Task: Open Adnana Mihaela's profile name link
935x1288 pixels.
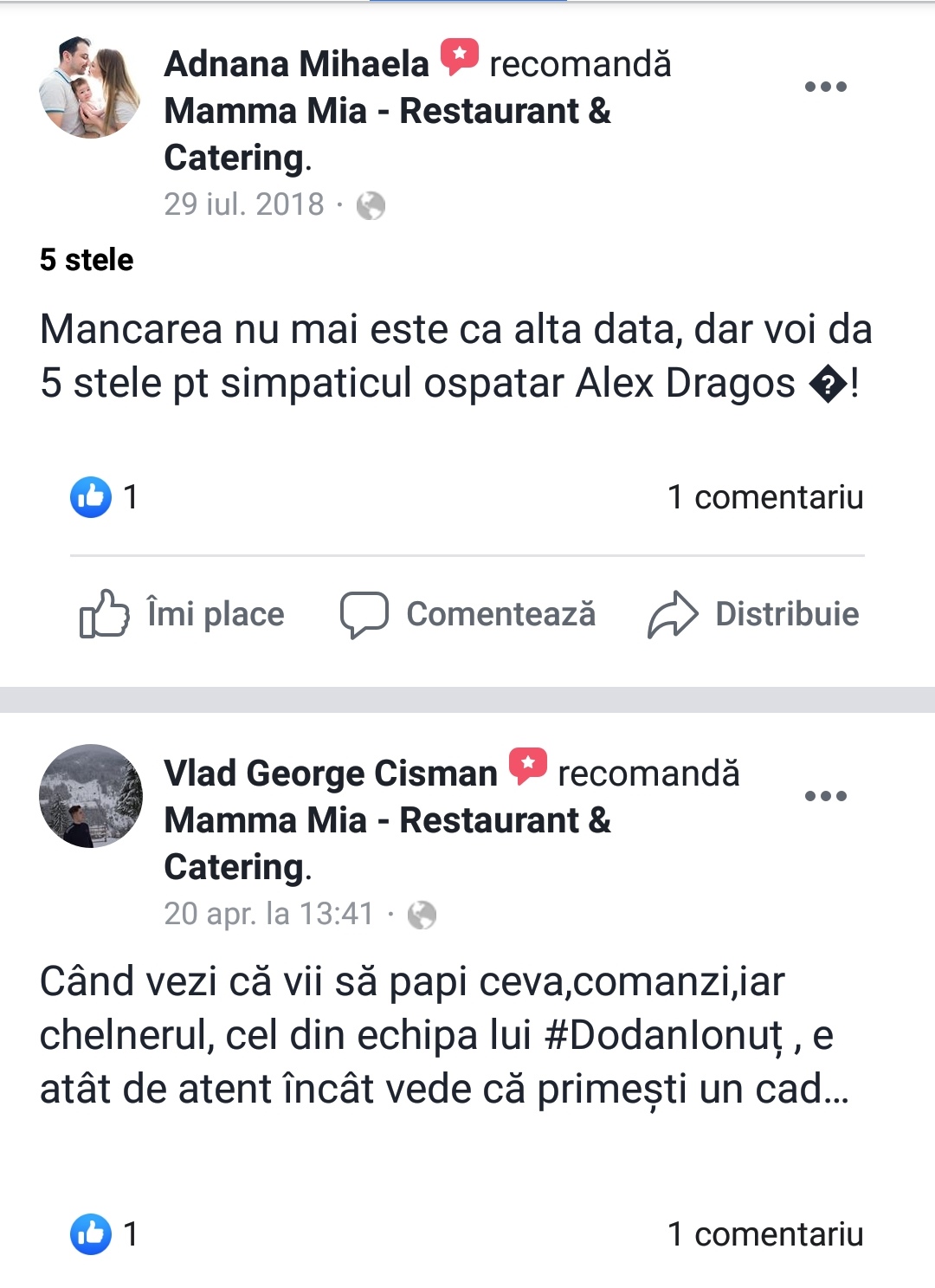Action: coord(297,64)
